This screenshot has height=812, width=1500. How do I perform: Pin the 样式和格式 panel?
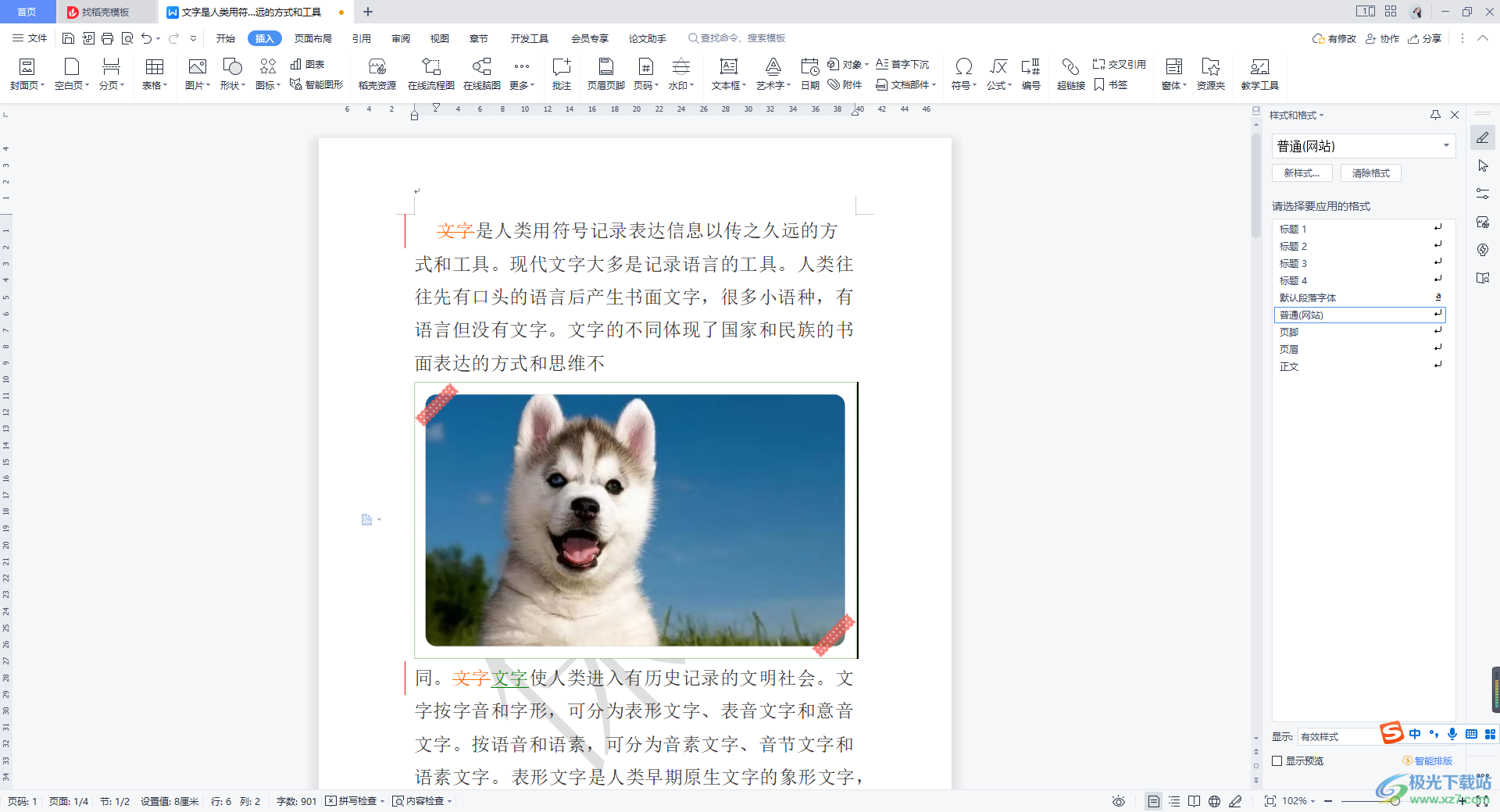(x=1435, y=115)
